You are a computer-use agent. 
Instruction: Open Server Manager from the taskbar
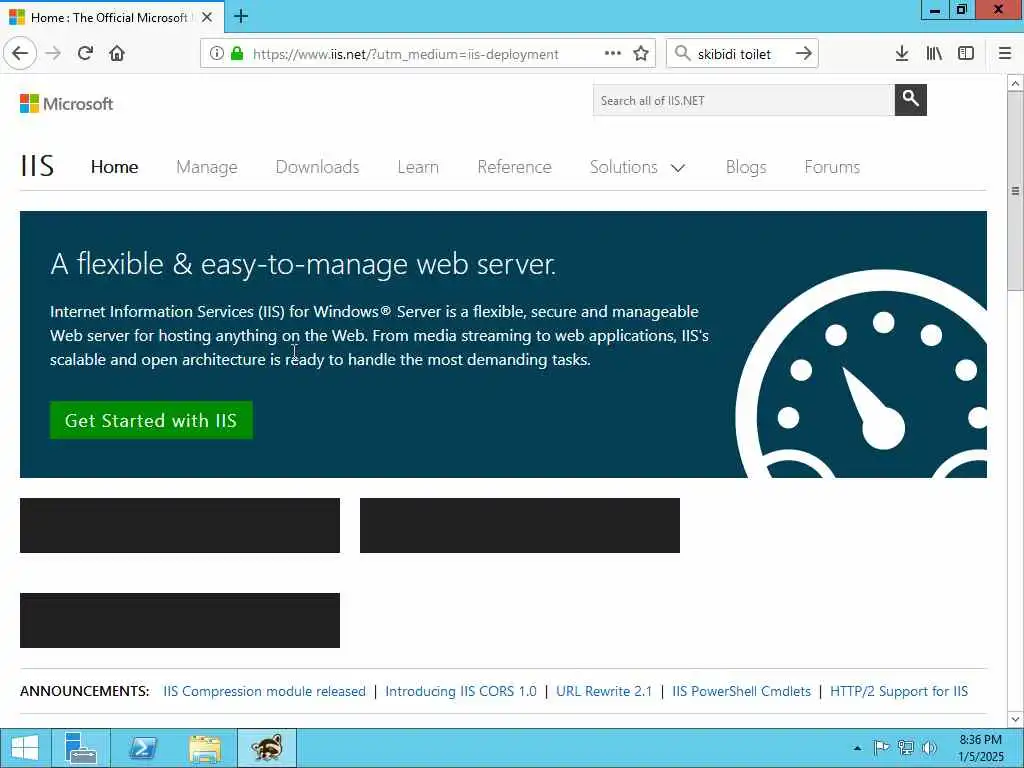click(81, 748)
